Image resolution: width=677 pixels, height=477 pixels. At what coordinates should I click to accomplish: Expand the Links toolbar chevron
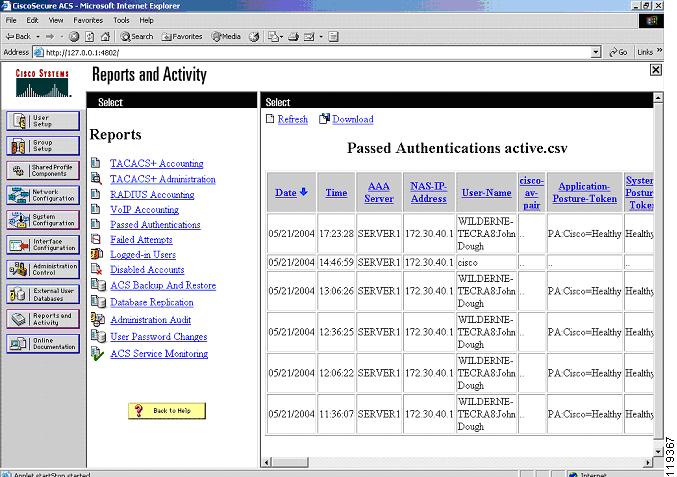click(x=659, y=51)
